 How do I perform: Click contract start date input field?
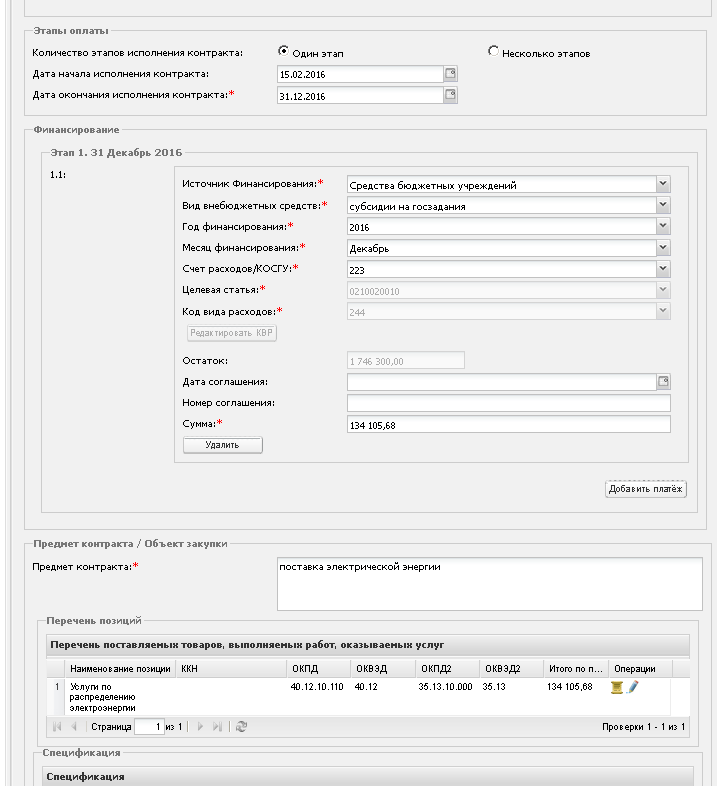pyautogui.click(x=360, y=74)
